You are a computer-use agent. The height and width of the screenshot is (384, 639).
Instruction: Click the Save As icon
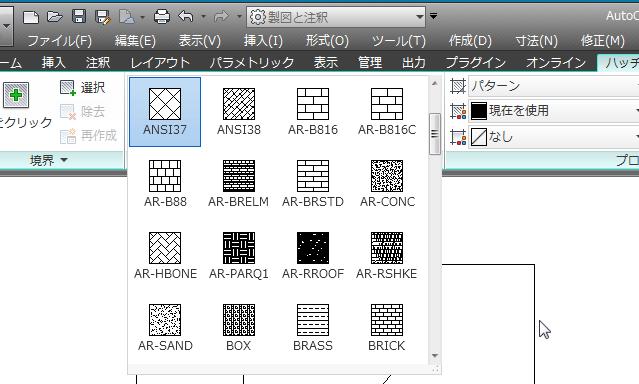point(103,17)
